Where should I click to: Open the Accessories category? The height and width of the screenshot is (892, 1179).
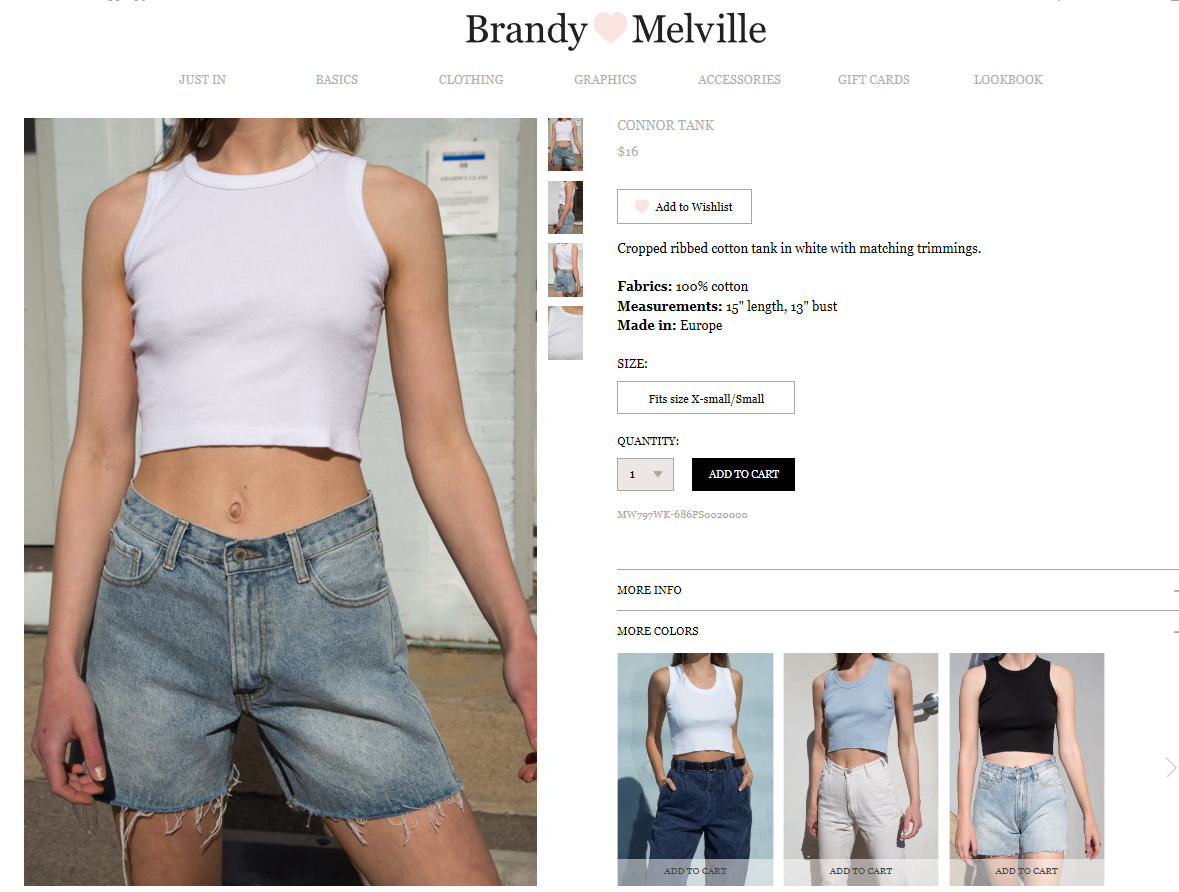point(739,79)
